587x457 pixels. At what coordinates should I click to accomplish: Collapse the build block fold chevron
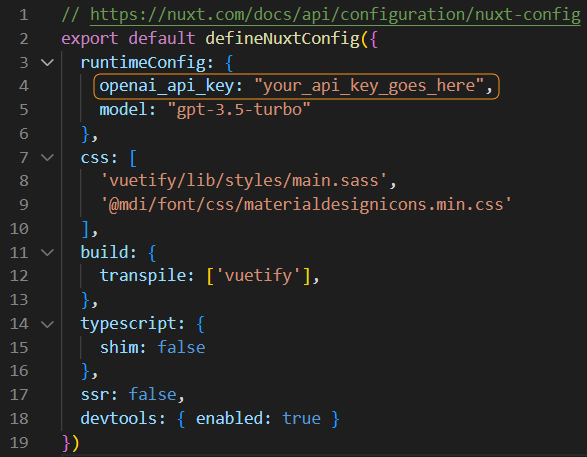[48, 252]
